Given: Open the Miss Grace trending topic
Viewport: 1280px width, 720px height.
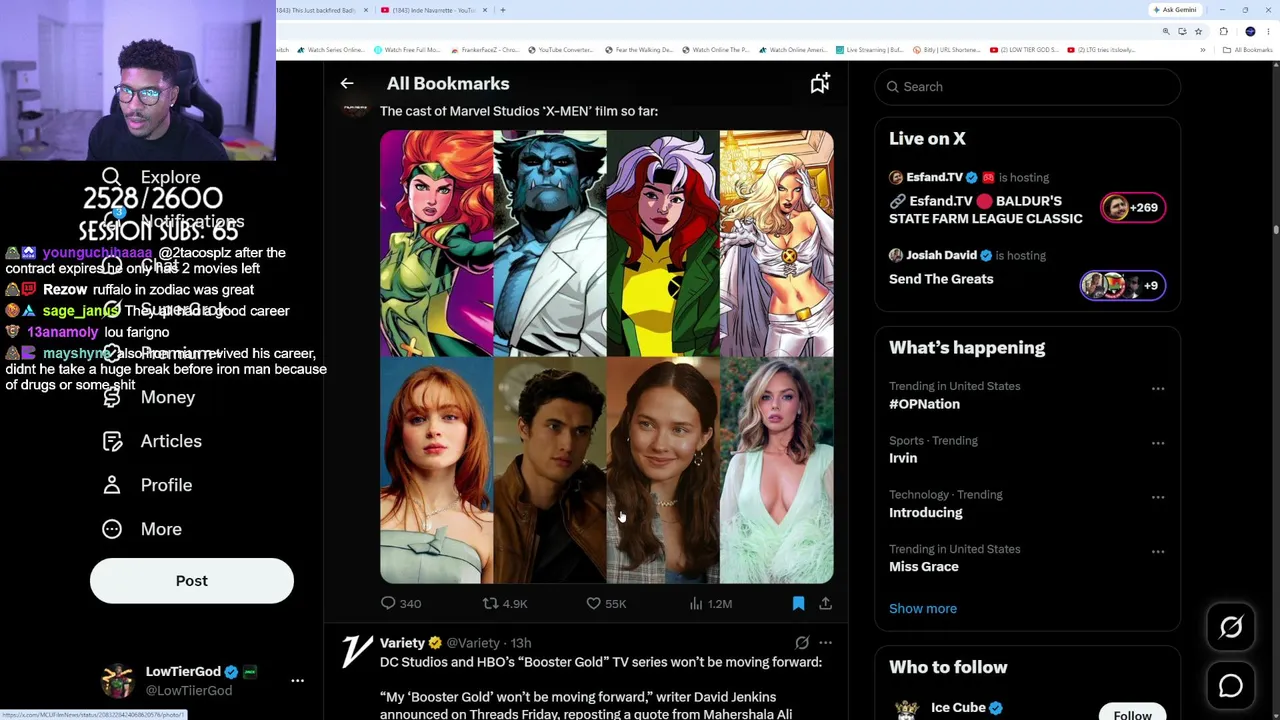Looking at the screenshot, I should click(924, 567).
